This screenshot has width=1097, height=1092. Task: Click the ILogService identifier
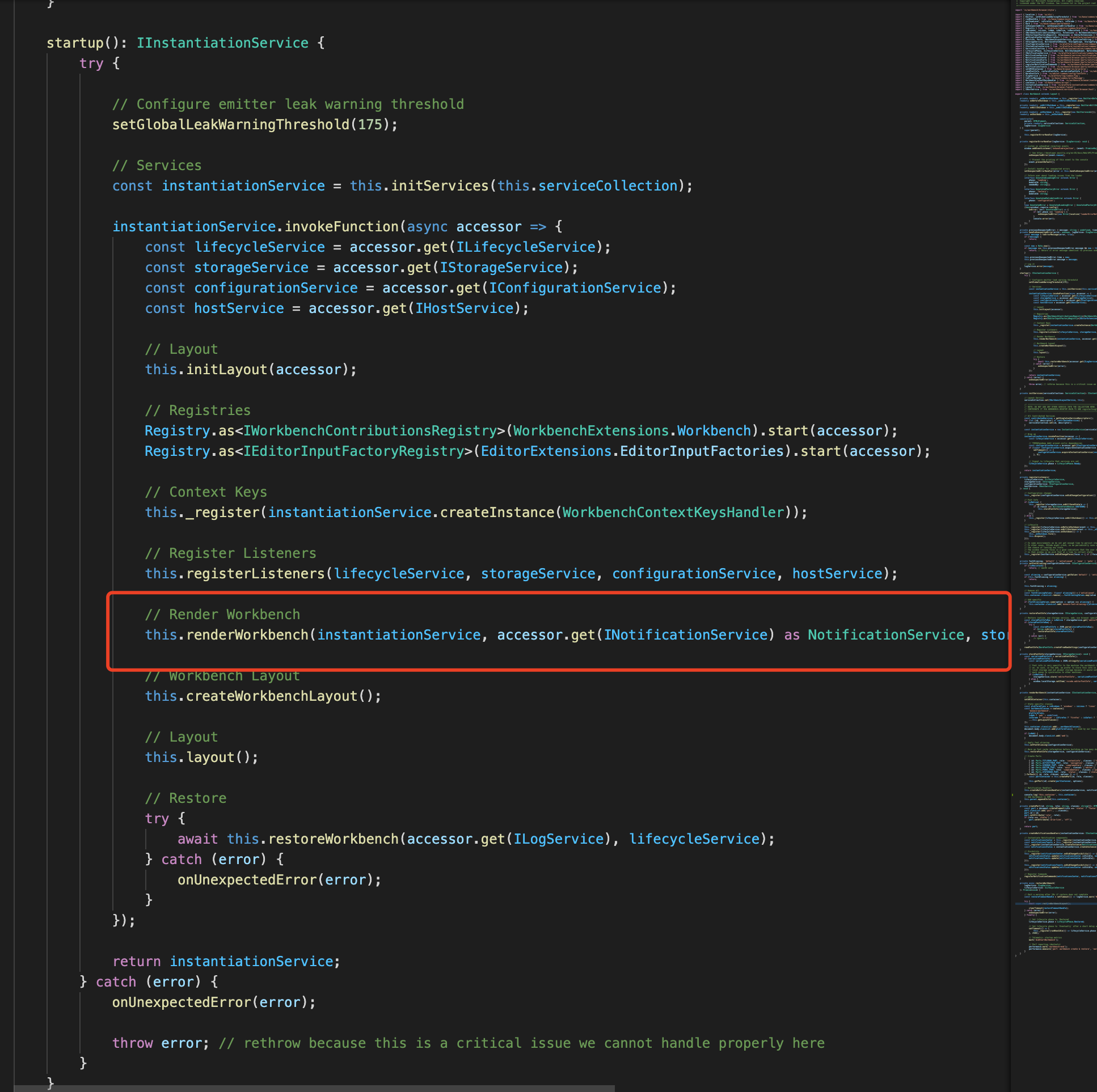point(558,840)
